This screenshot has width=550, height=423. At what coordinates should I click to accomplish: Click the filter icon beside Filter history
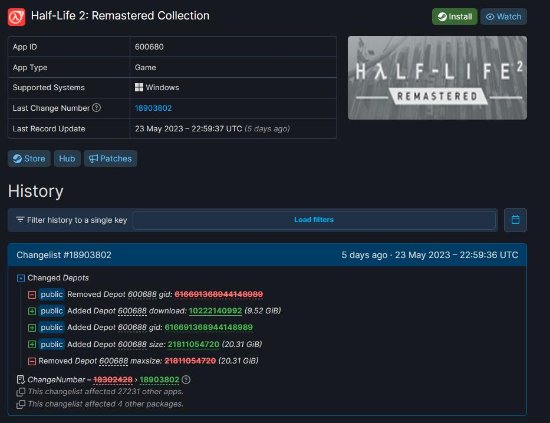point(20,220)
